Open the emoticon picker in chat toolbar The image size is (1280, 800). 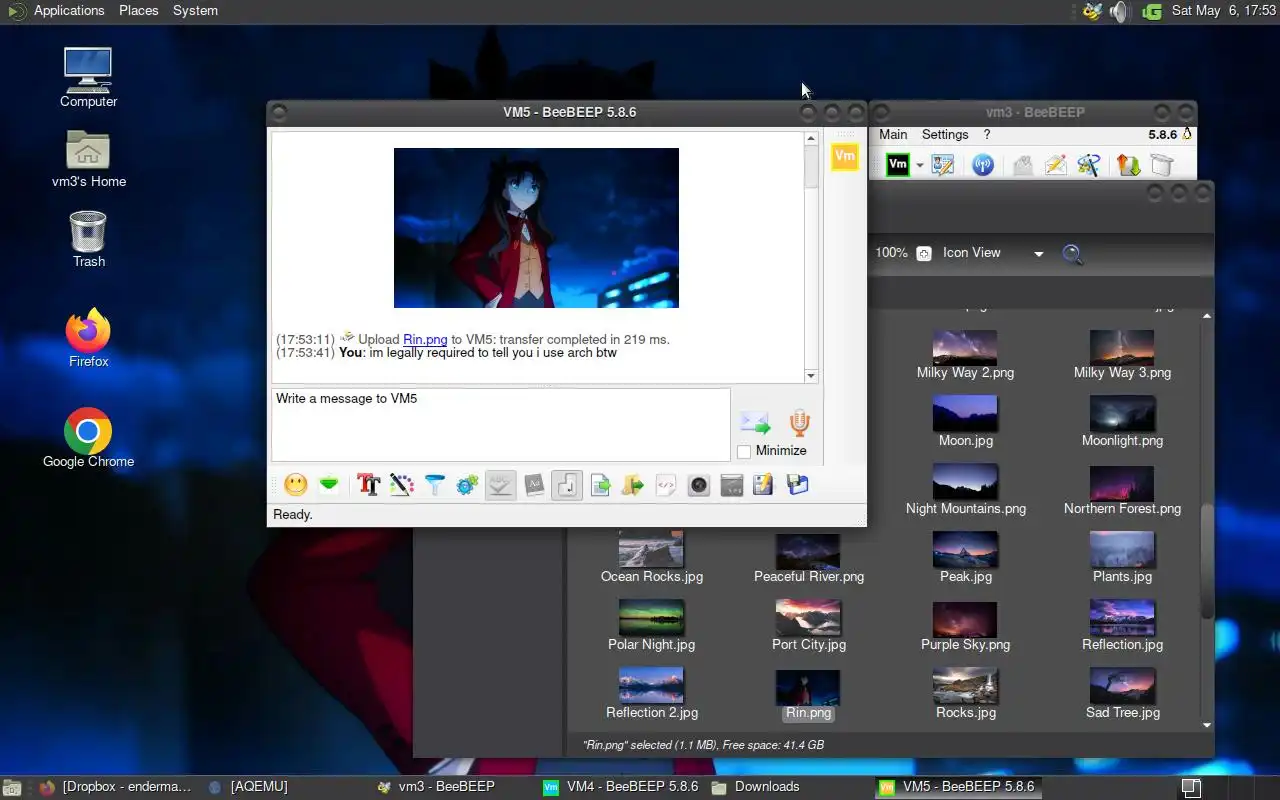(x=295, y=485)
